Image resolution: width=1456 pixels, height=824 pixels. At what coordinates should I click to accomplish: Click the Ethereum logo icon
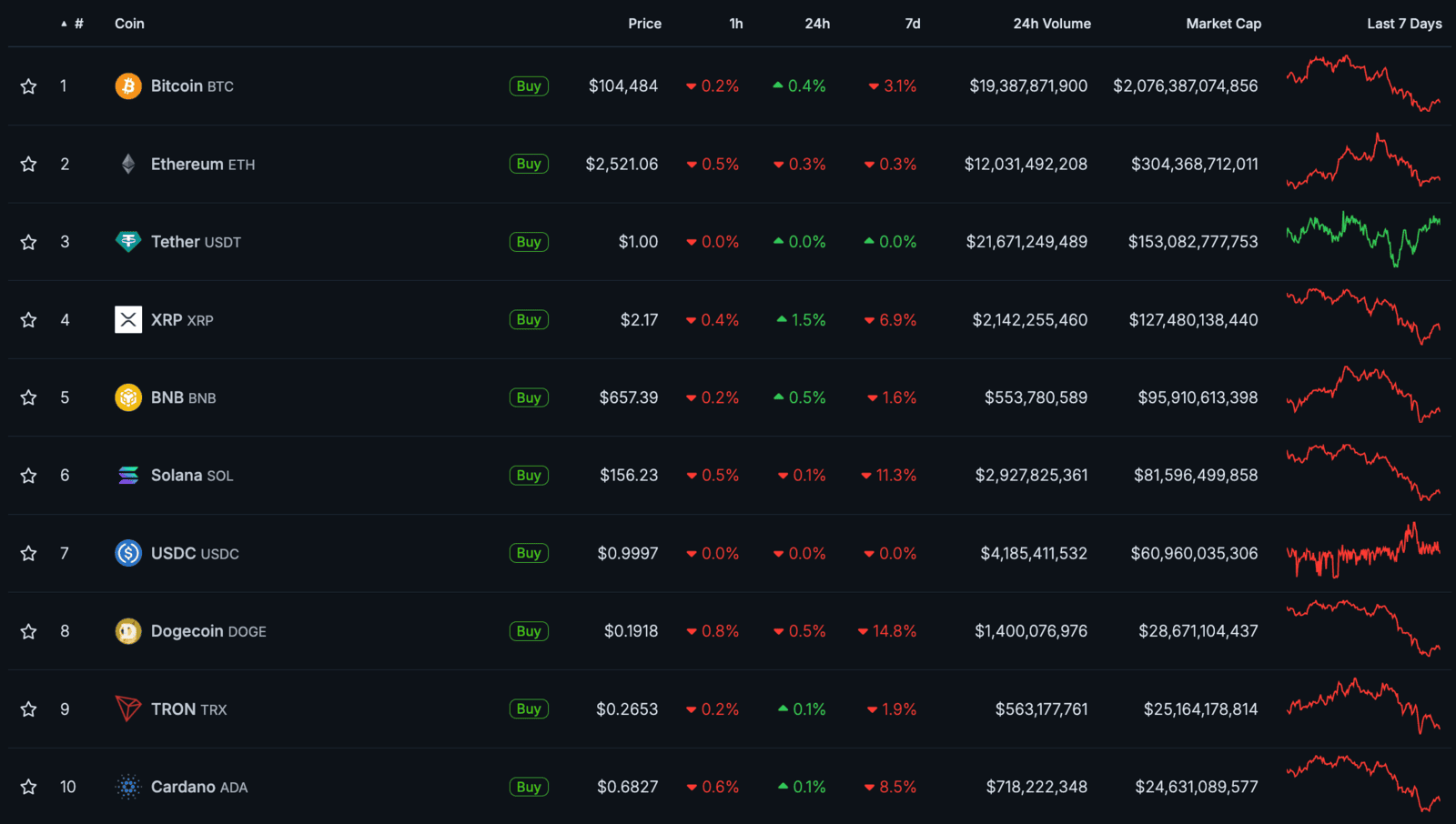128,164
